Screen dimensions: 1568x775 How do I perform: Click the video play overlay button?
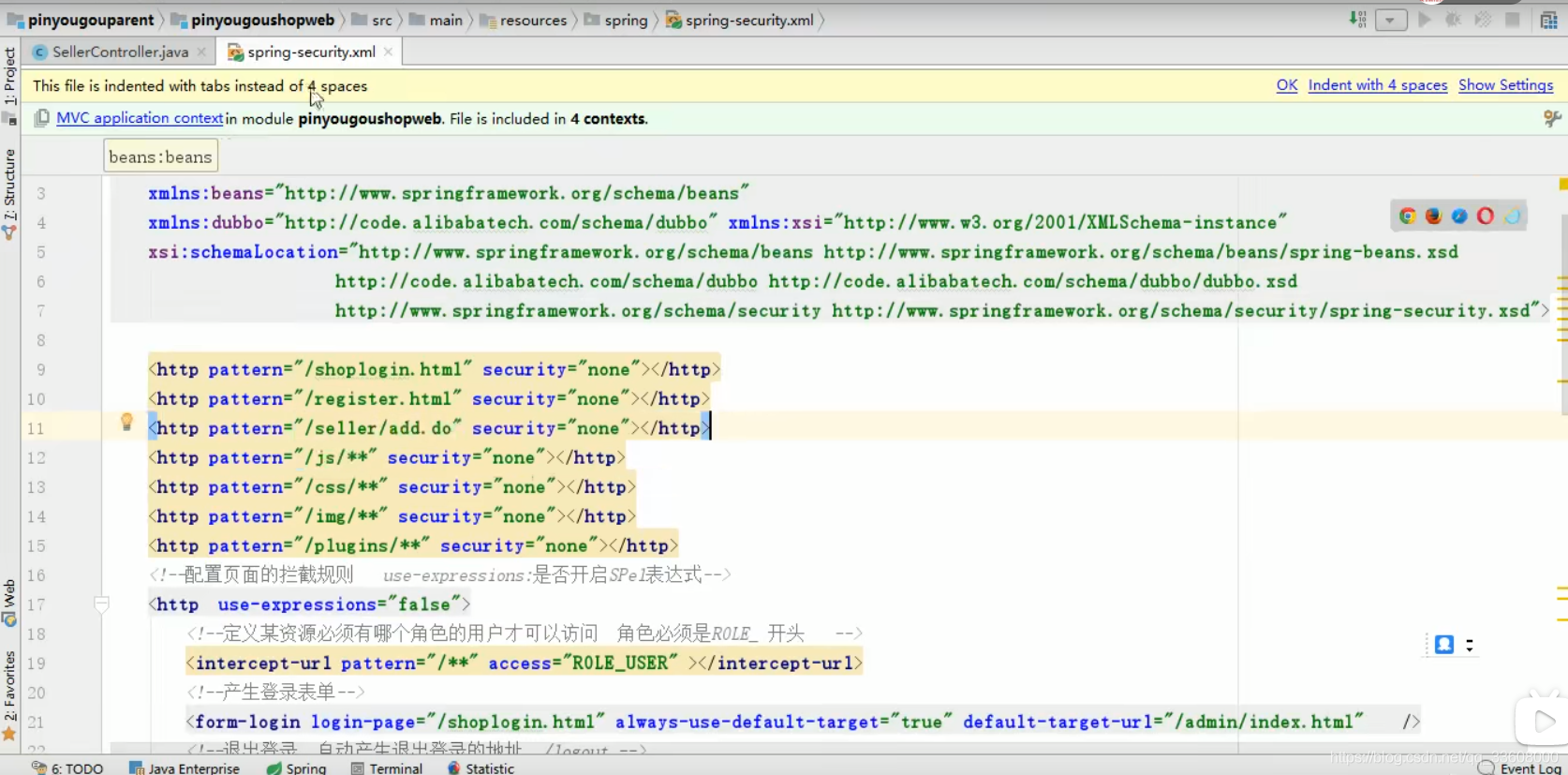click(x=1542, y=721)
